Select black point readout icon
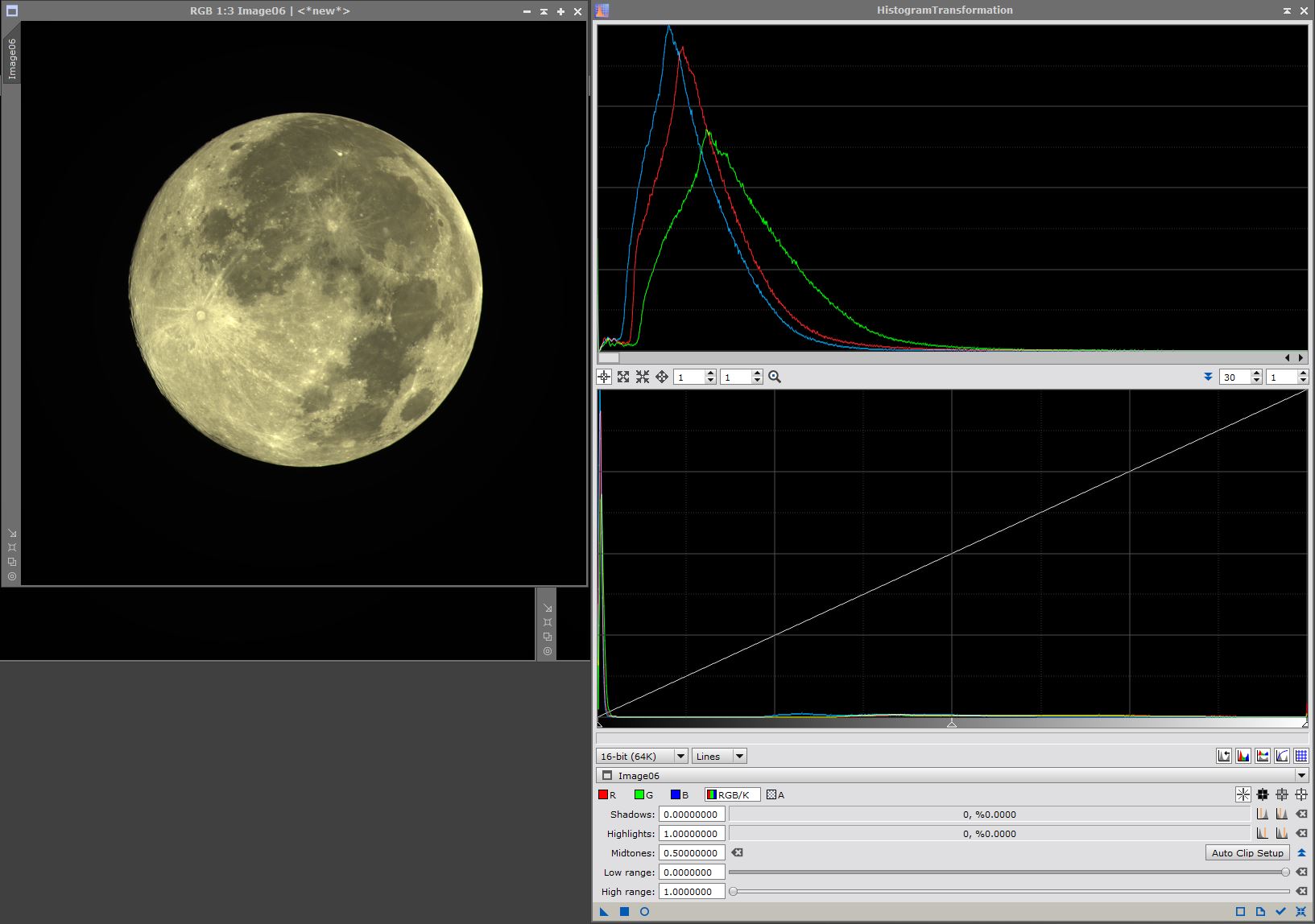The width and height of the screenshot is (1315, 924). (x=1263, y=794)
